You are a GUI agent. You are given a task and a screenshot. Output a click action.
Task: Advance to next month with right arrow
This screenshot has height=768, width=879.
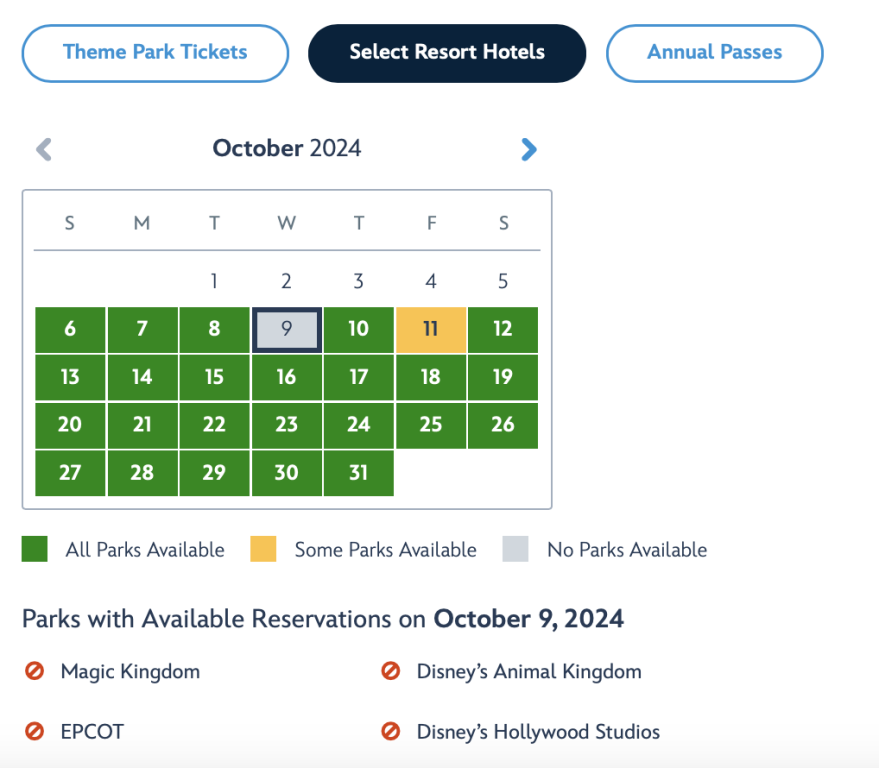point(529,150)
